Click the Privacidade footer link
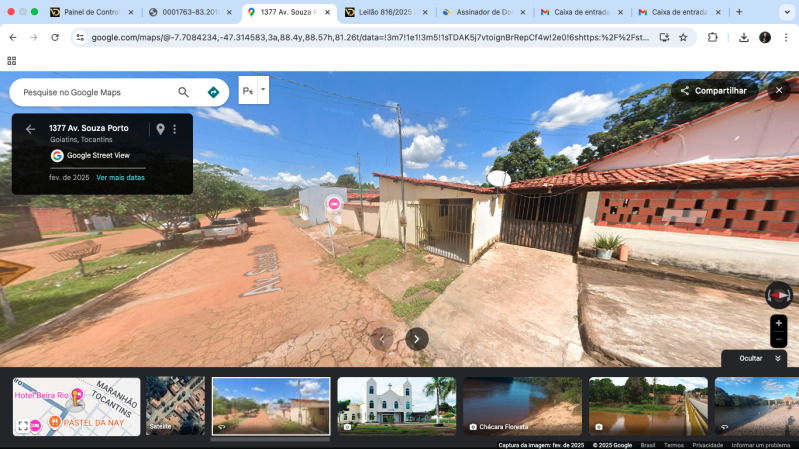 coord(708,445)
